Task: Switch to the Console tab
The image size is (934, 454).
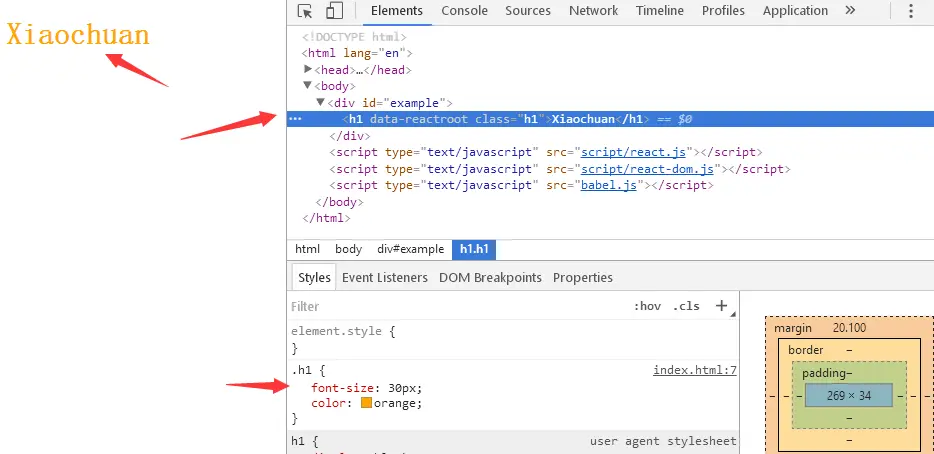Action: coord(465,11)
